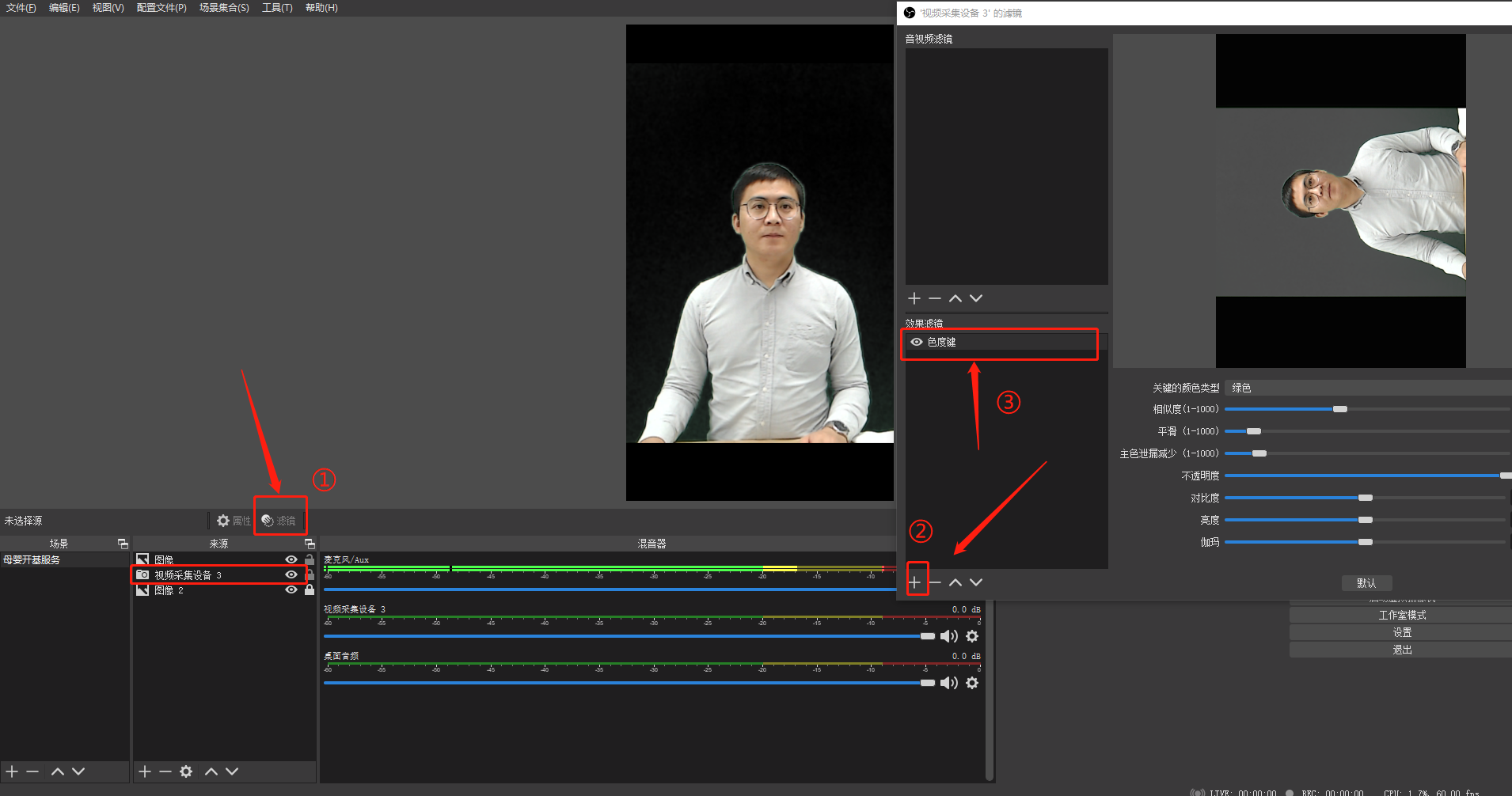Screen dimensions: 1512x796
Task: Open source properties via the 属性 gear button
Action: (x=234, y=521)
